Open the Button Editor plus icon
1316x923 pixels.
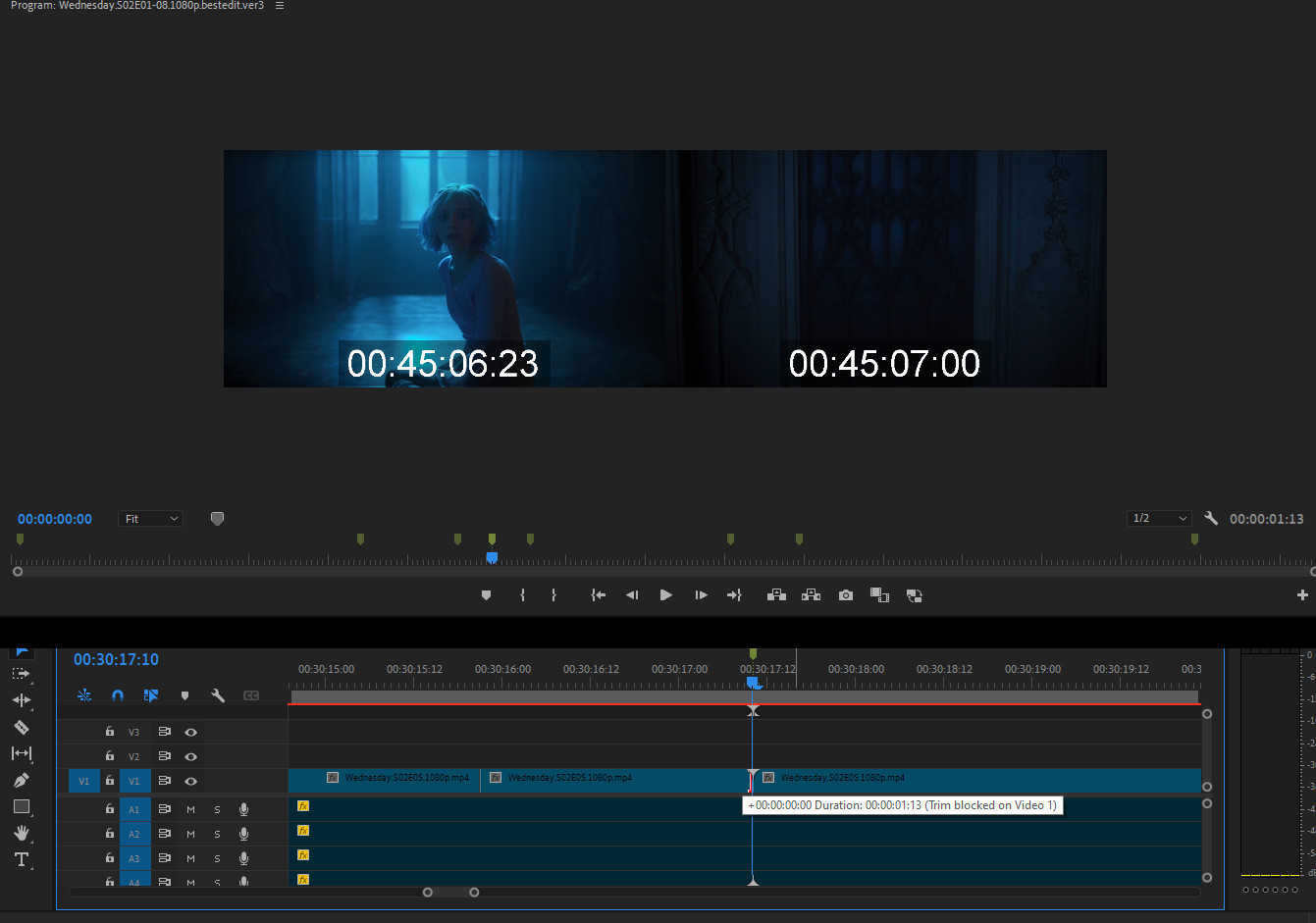[x=1302, y=595]
